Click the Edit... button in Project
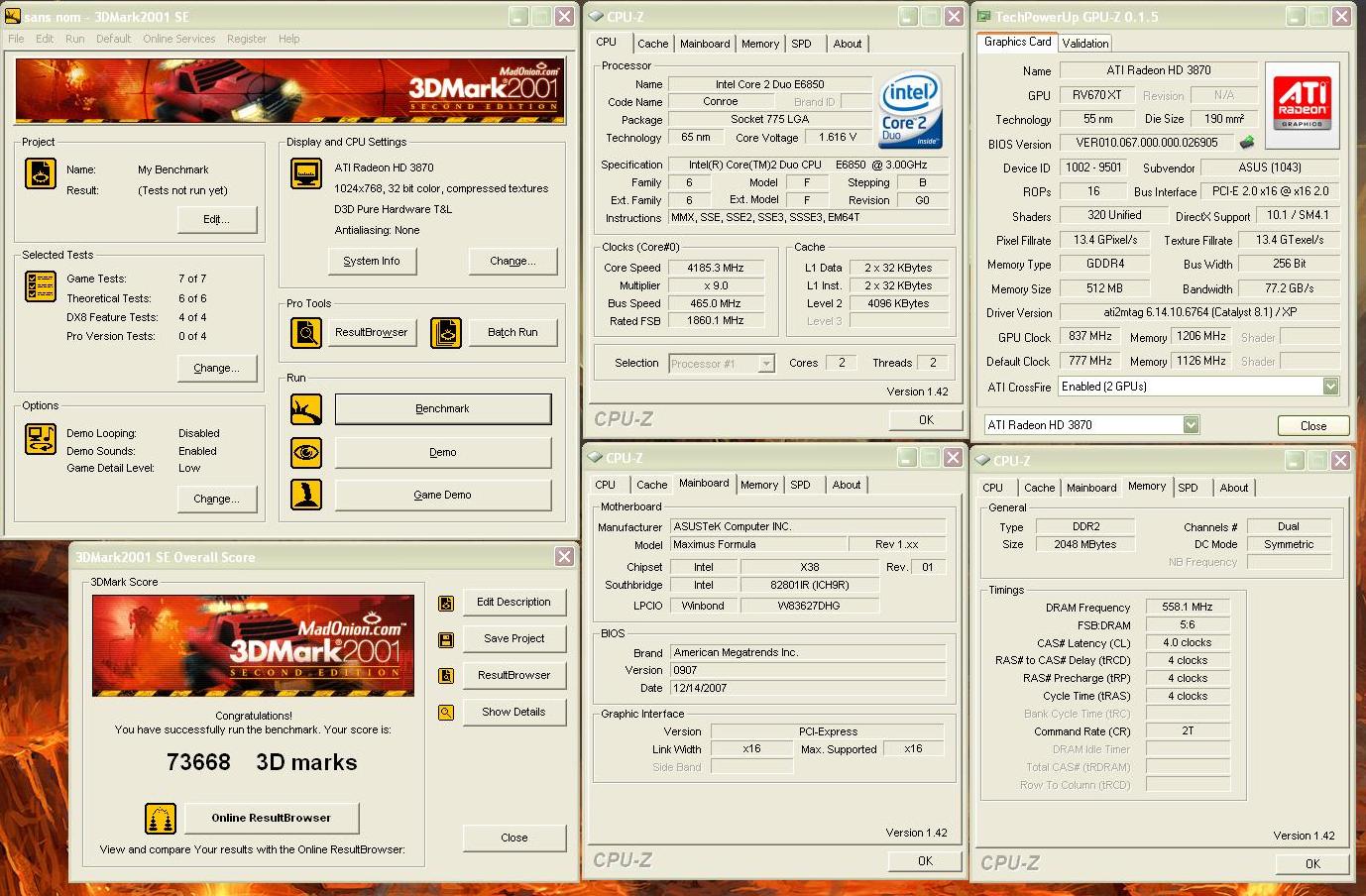This screenshot has width=1366, height=896. click(x=216, y=219)
